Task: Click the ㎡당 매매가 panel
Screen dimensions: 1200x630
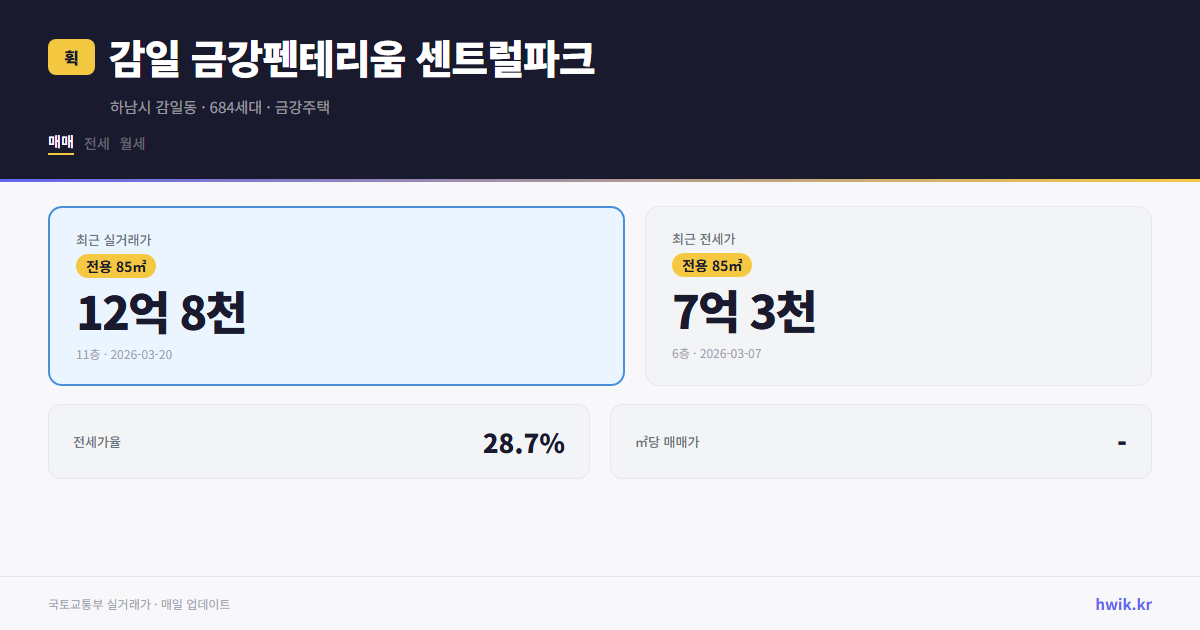Action: pos(880,441)
